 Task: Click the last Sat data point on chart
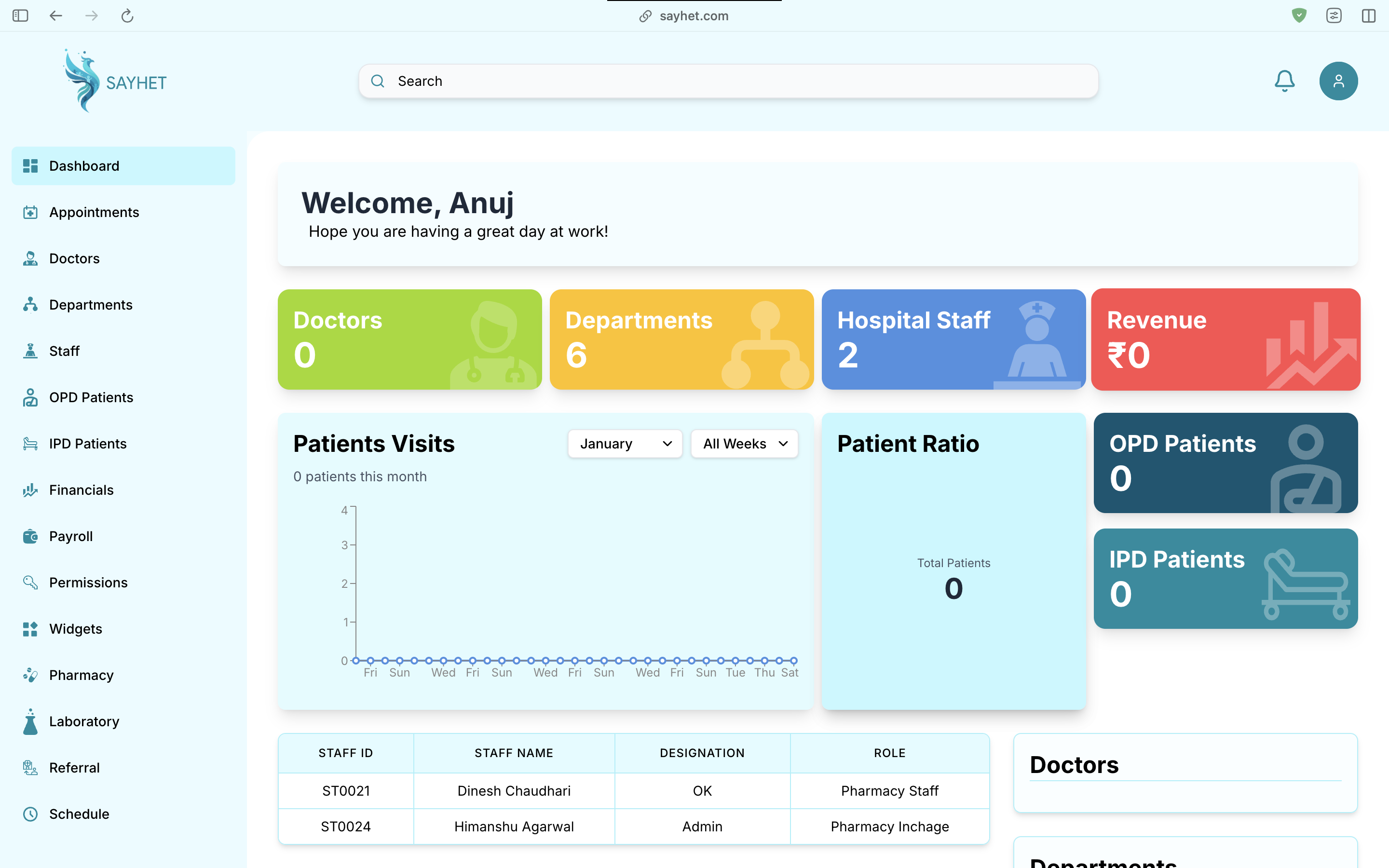click(x=793, y=661)
